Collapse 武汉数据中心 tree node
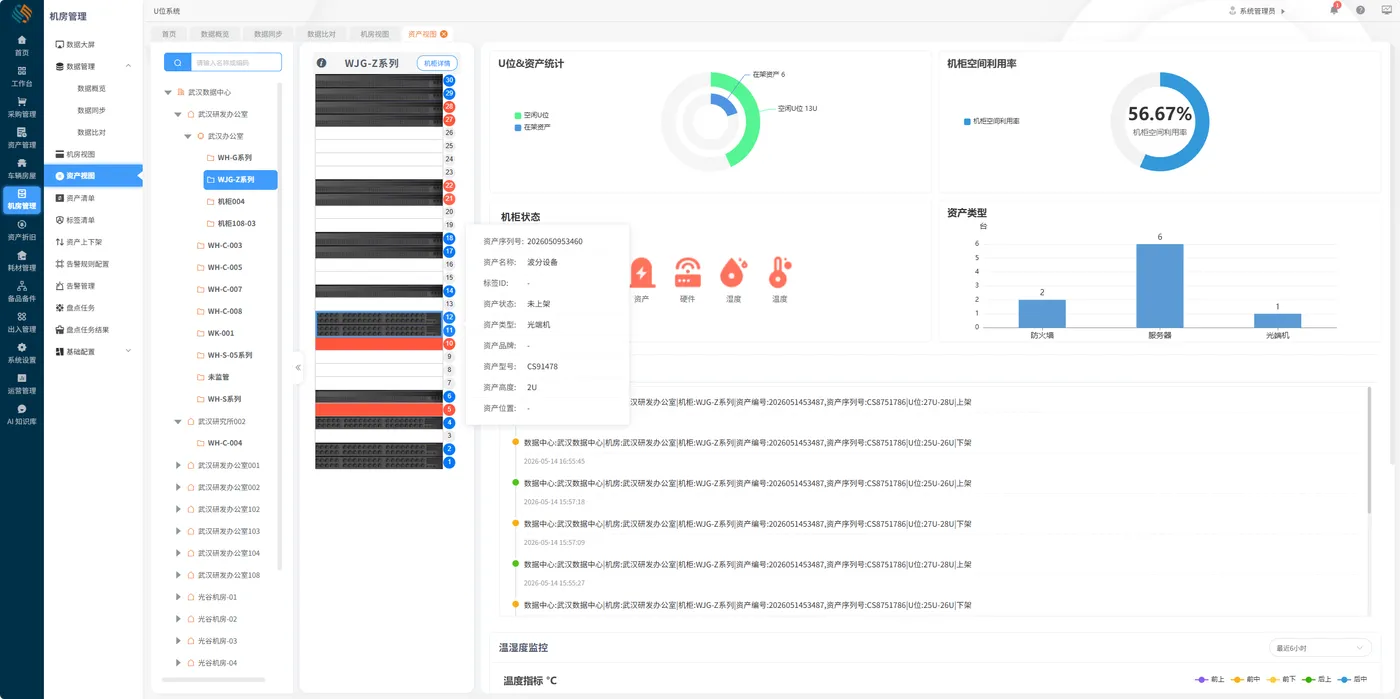 (168, 92)
